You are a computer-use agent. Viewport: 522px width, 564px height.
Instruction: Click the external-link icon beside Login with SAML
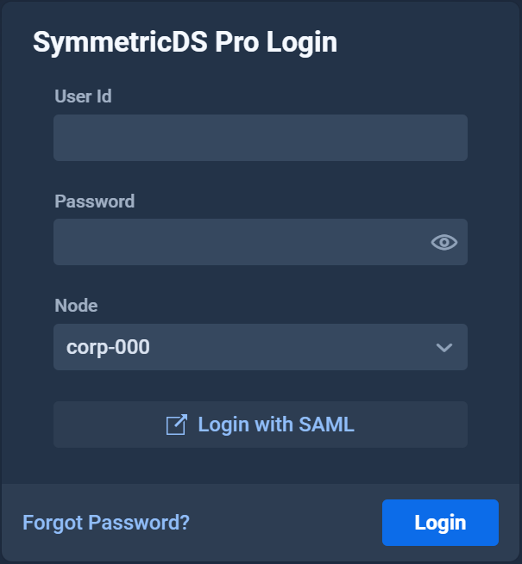pyautogui.click(x=176, y=425)
